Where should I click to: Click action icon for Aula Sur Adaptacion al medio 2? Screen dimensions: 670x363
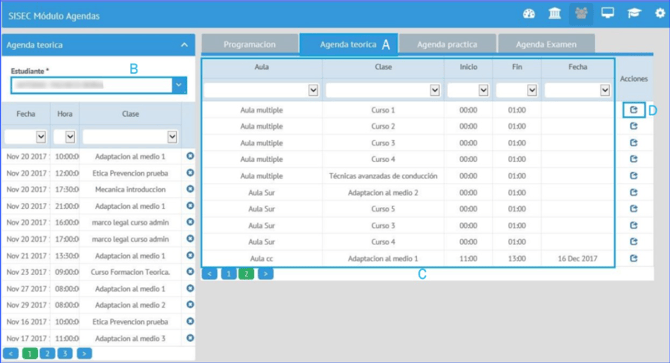[634, 192]
